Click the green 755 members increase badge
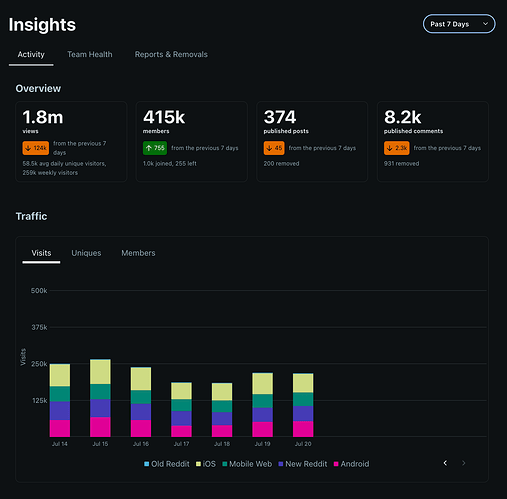 [155, 148]
